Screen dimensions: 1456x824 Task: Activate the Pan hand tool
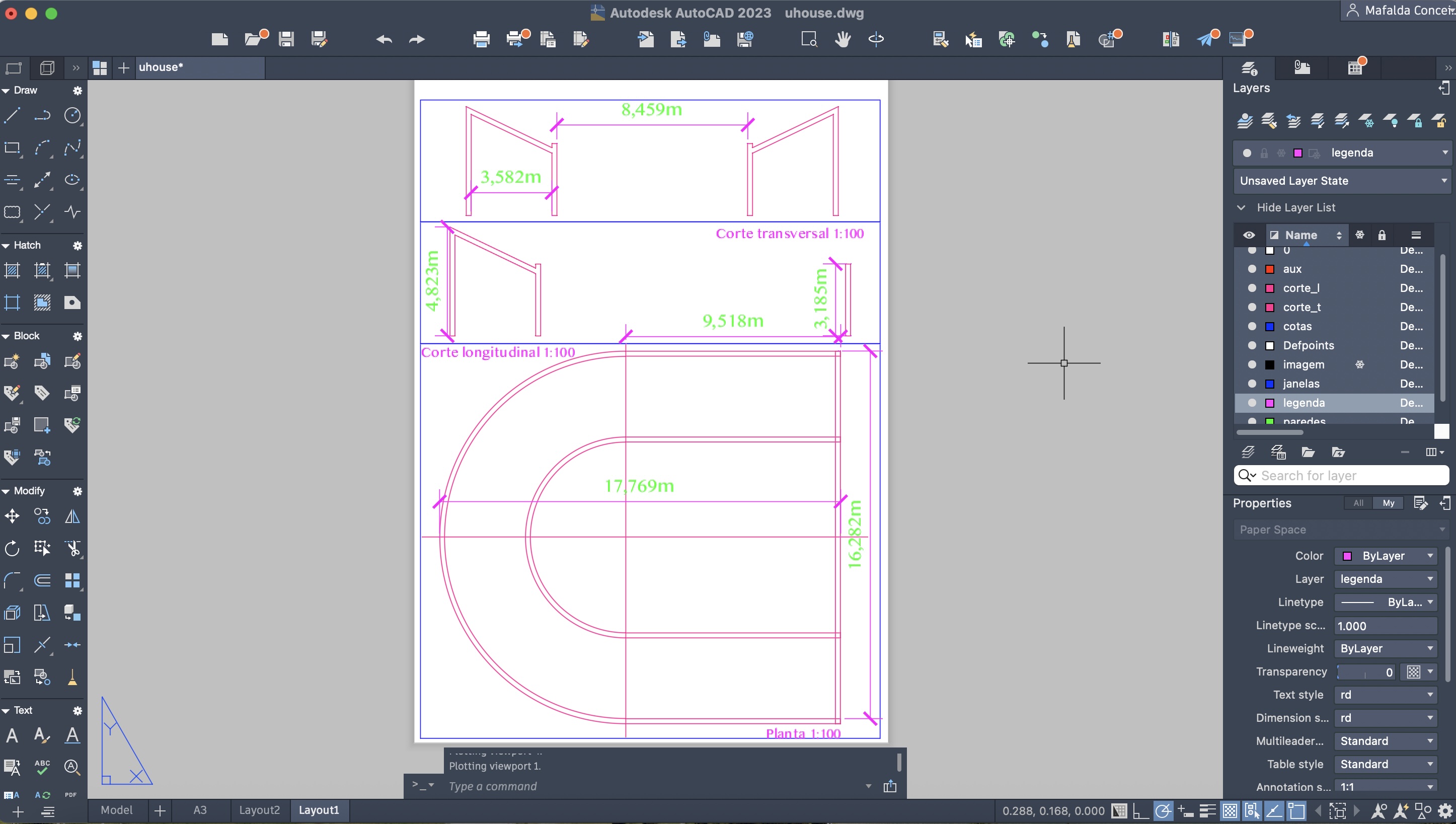tap(842, 39)
